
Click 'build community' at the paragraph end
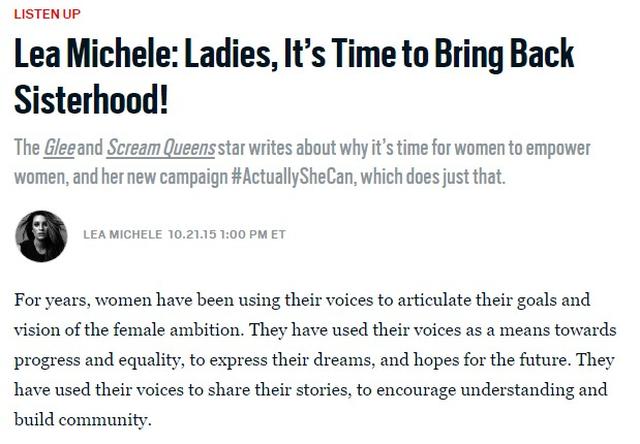[x=82, y=420]
